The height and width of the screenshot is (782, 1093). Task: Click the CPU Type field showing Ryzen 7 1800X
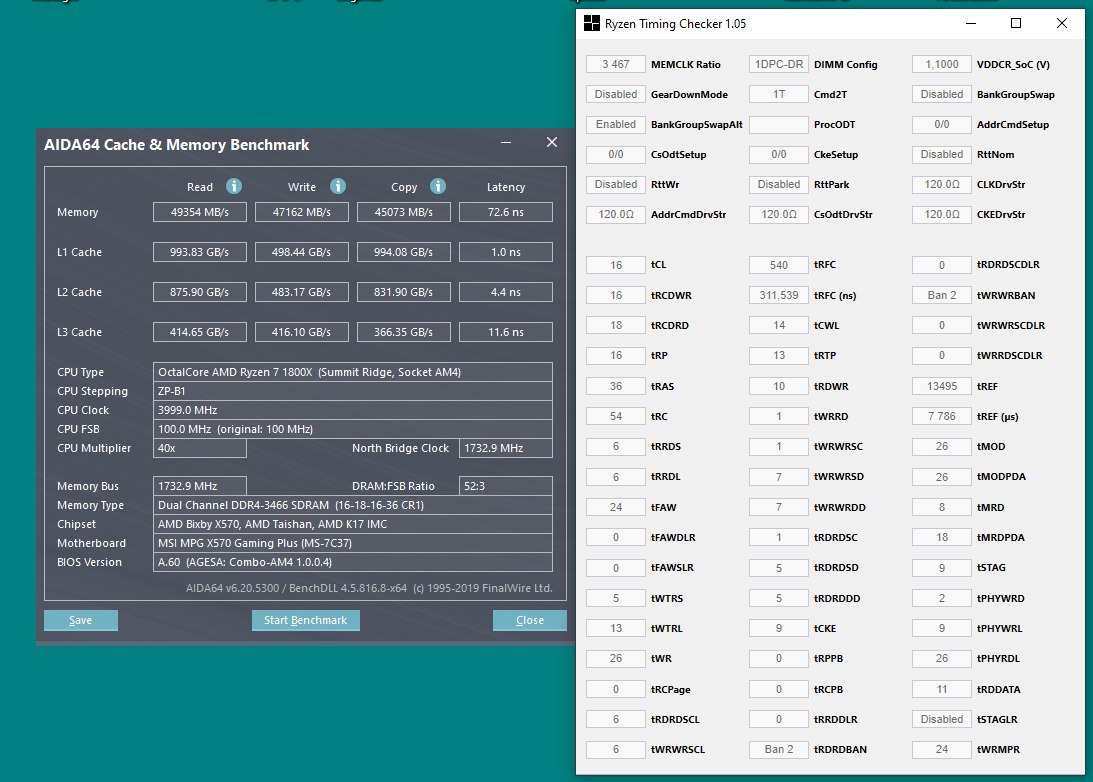[x=353, y=372]
